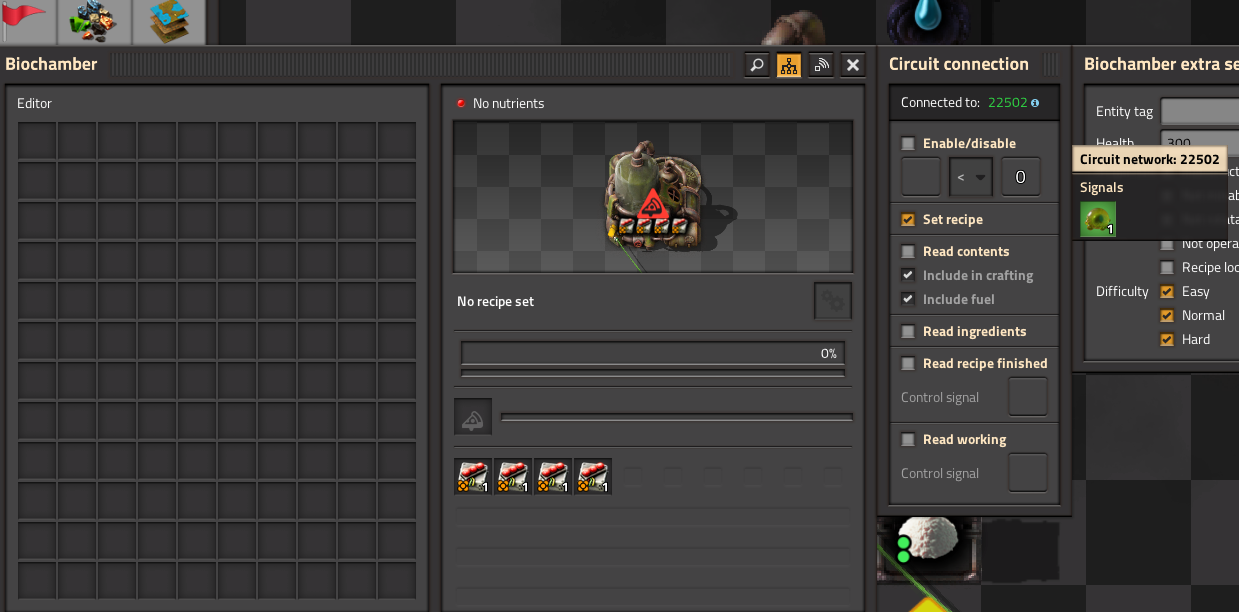Click the Entity tag input field
The height and width of the screenshot is (612, 1239).
(x=1200, y=111)
